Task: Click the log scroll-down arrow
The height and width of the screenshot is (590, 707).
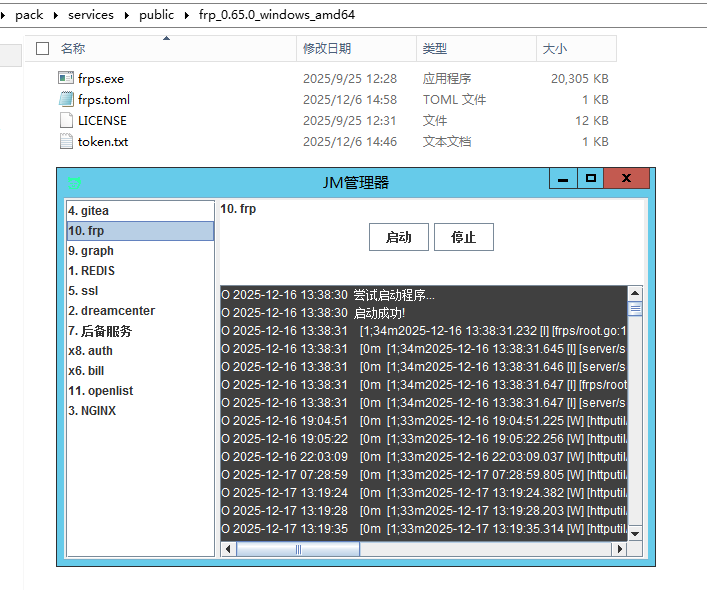Action: (x=634, y=533)
